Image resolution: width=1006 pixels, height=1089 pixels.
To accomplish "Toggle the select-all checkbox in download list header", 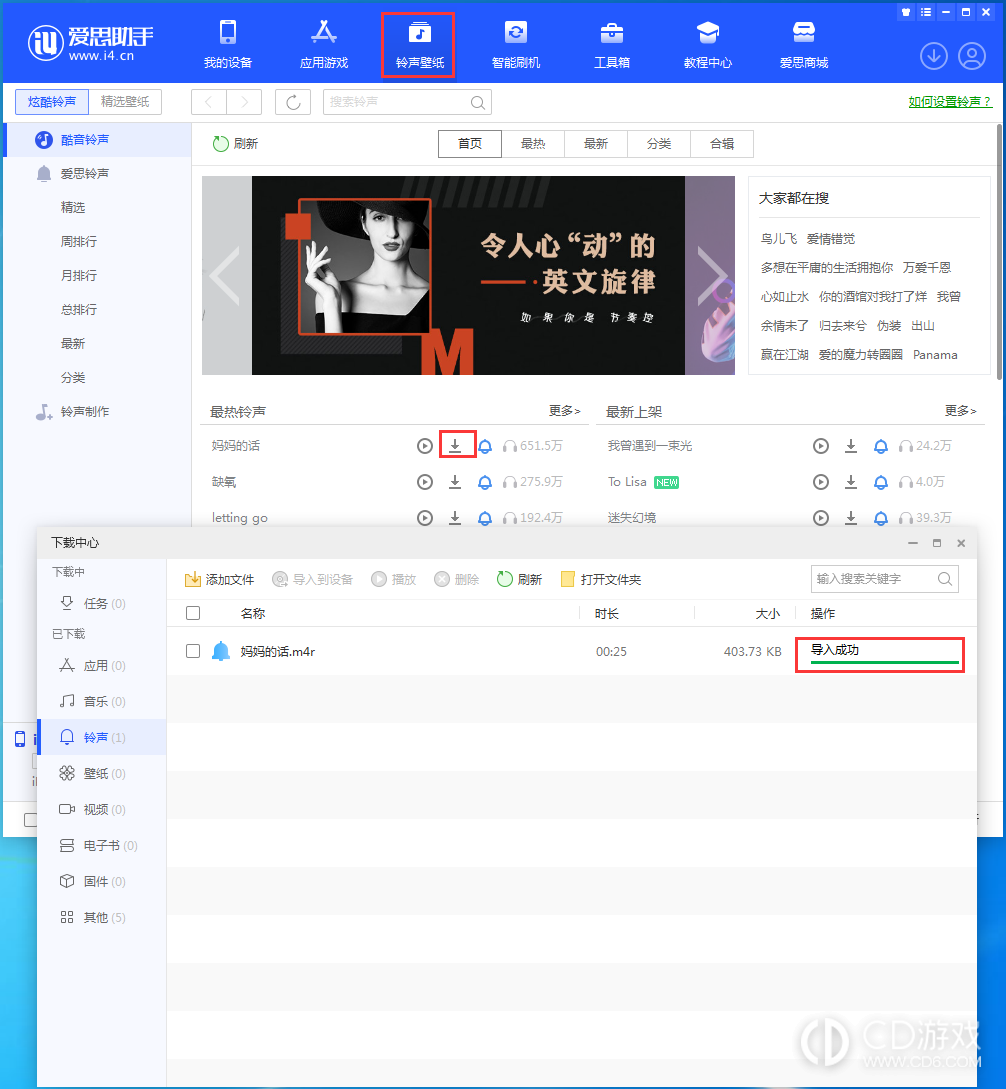I will point(193,613).
